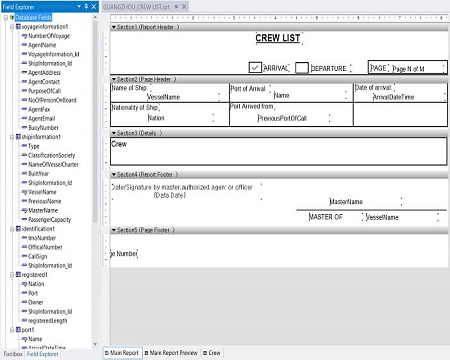Viewport: 450px width, 360px height.
Task: Switch to the Main Report Preview tab
Action: 171,353
